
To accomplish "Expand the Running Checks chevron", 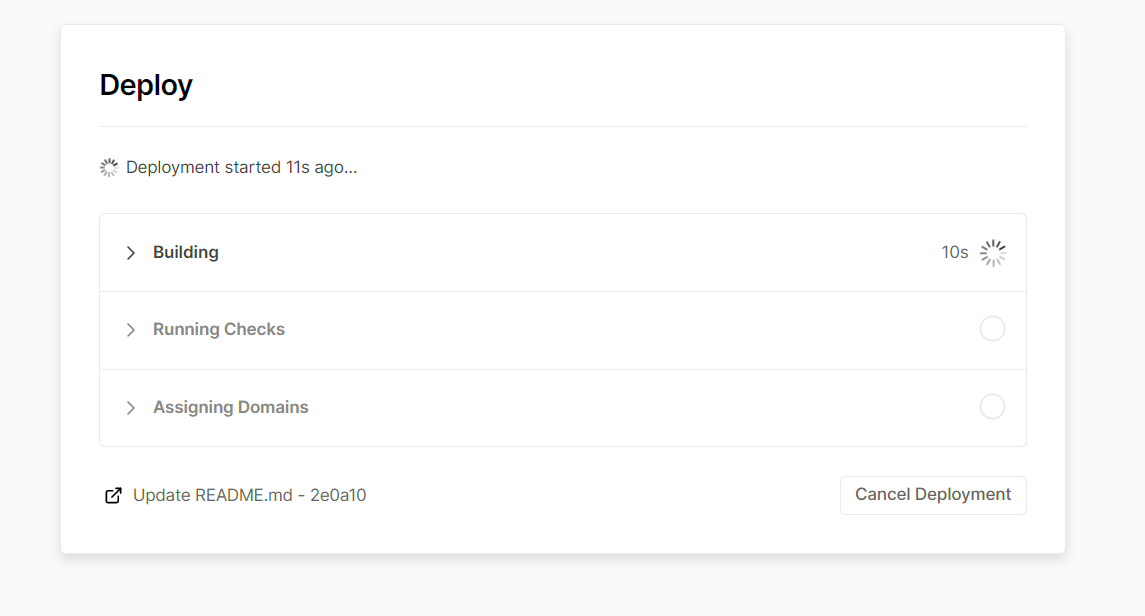I will (x=131, y=330).
